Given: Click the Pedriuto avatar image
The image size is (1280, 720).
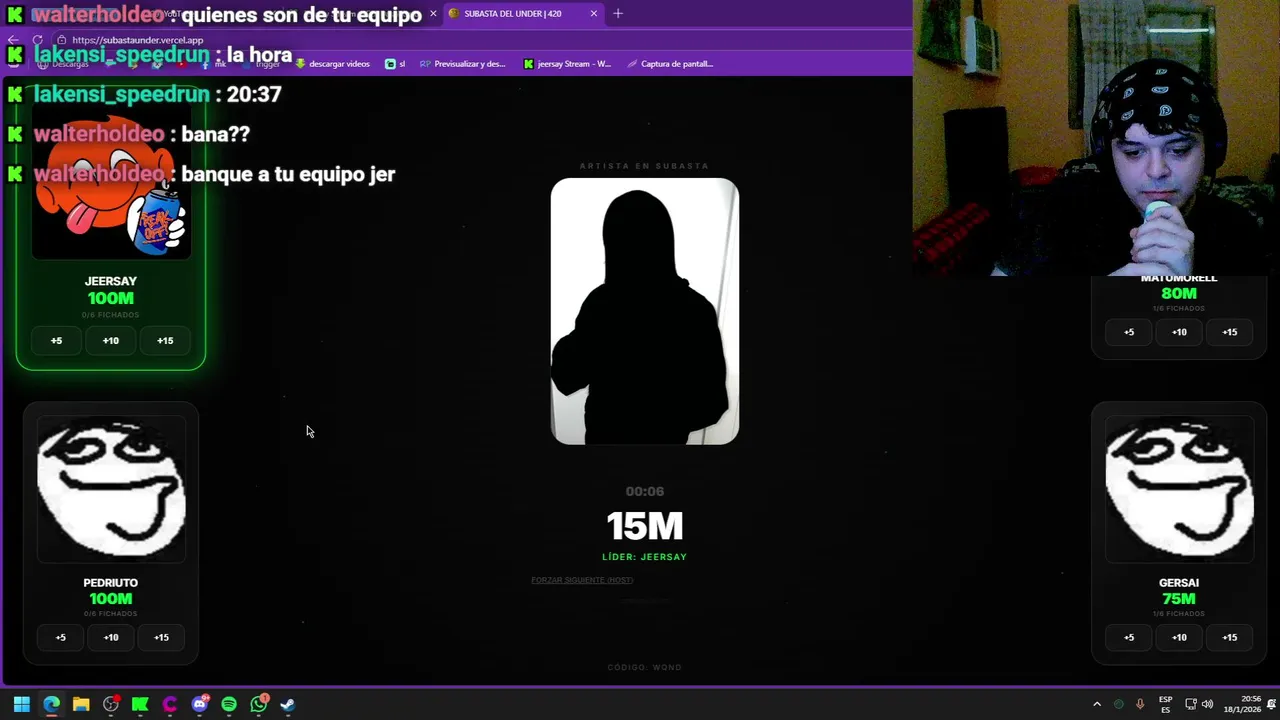Looking at the screenshot, I should point(111,489).
